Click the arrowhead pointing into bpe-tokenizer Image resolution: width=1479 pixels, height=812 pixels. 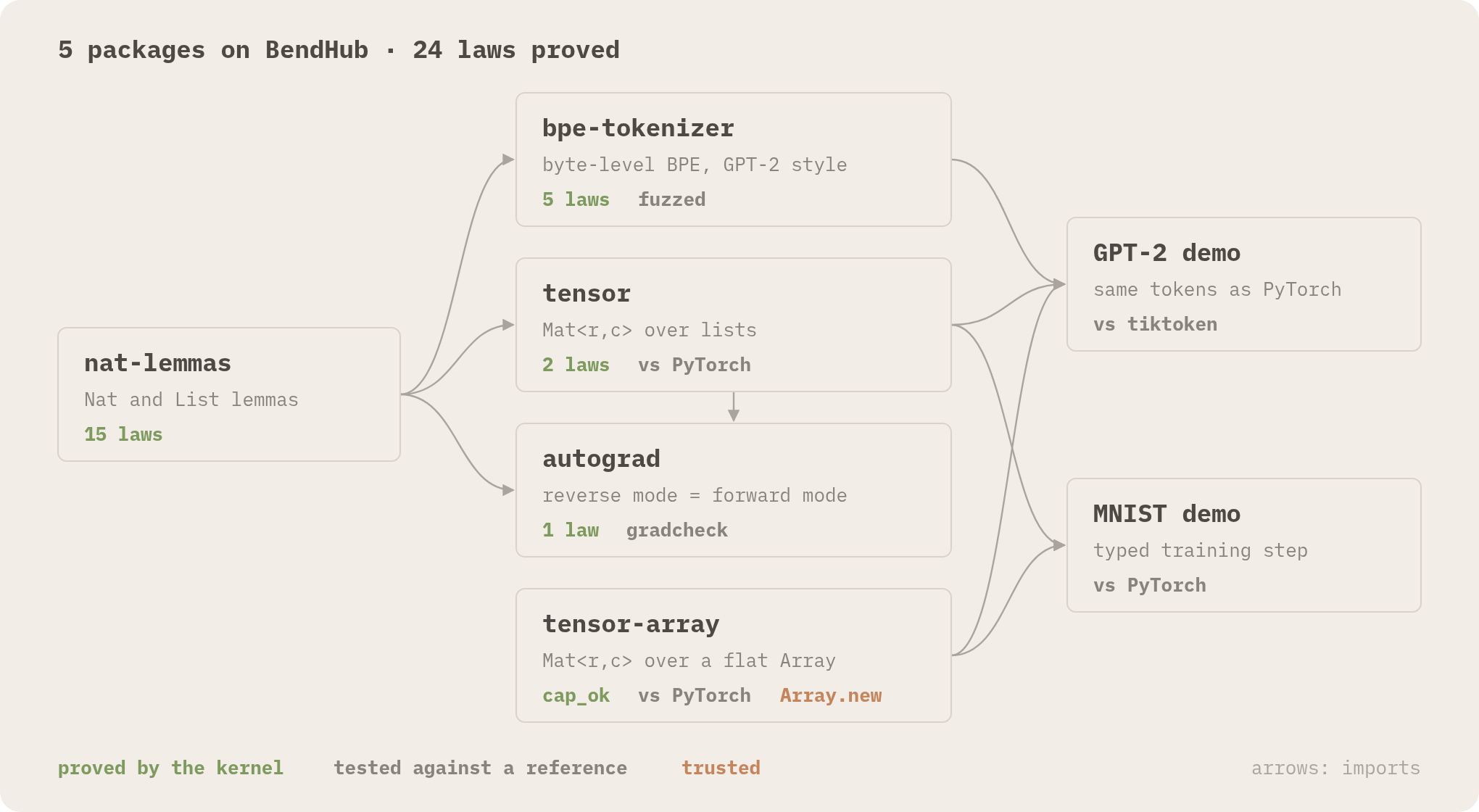click(508, 159)
